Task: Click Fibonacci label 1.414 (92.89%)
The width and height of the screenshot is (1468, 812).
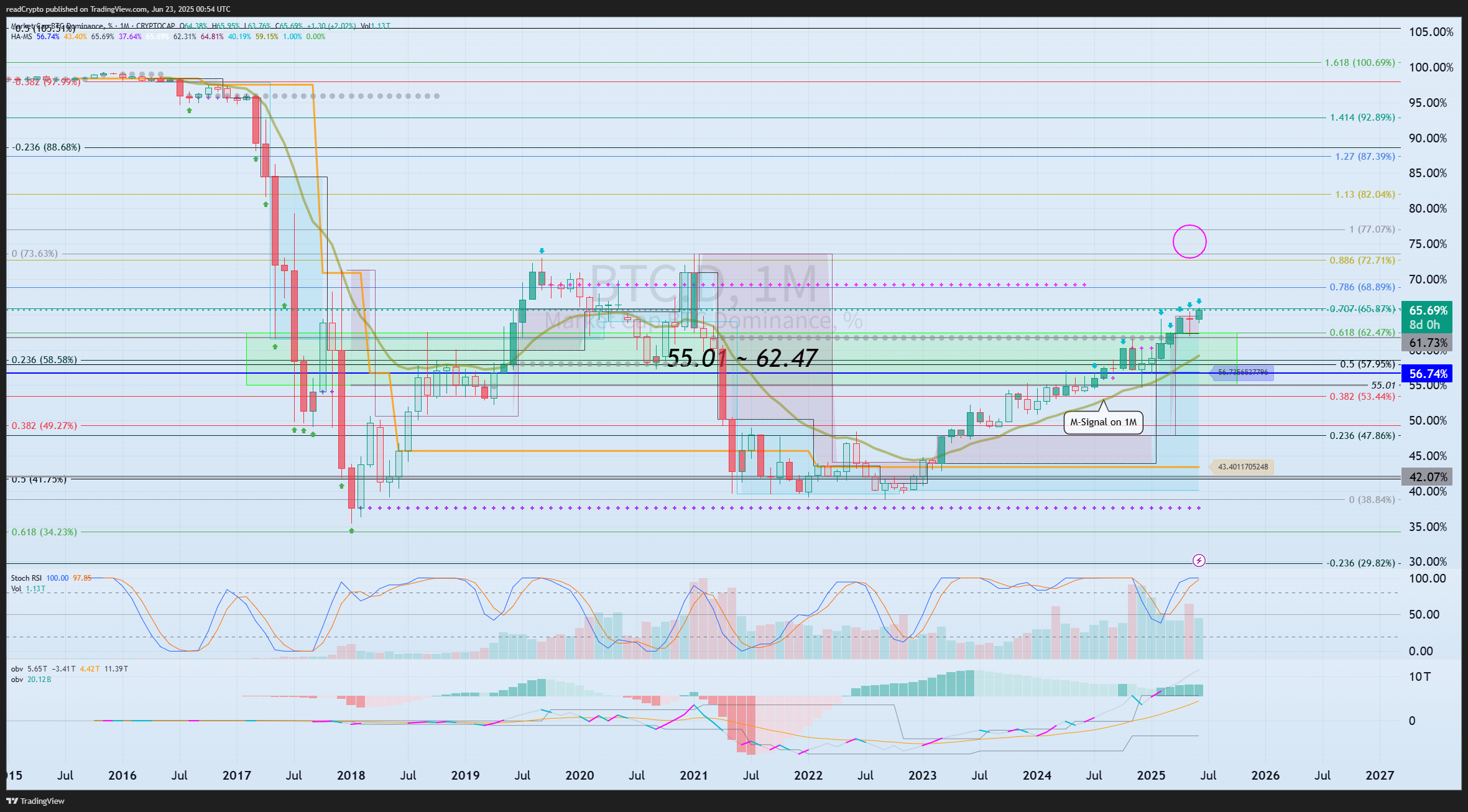Action: pos(1362,118)
